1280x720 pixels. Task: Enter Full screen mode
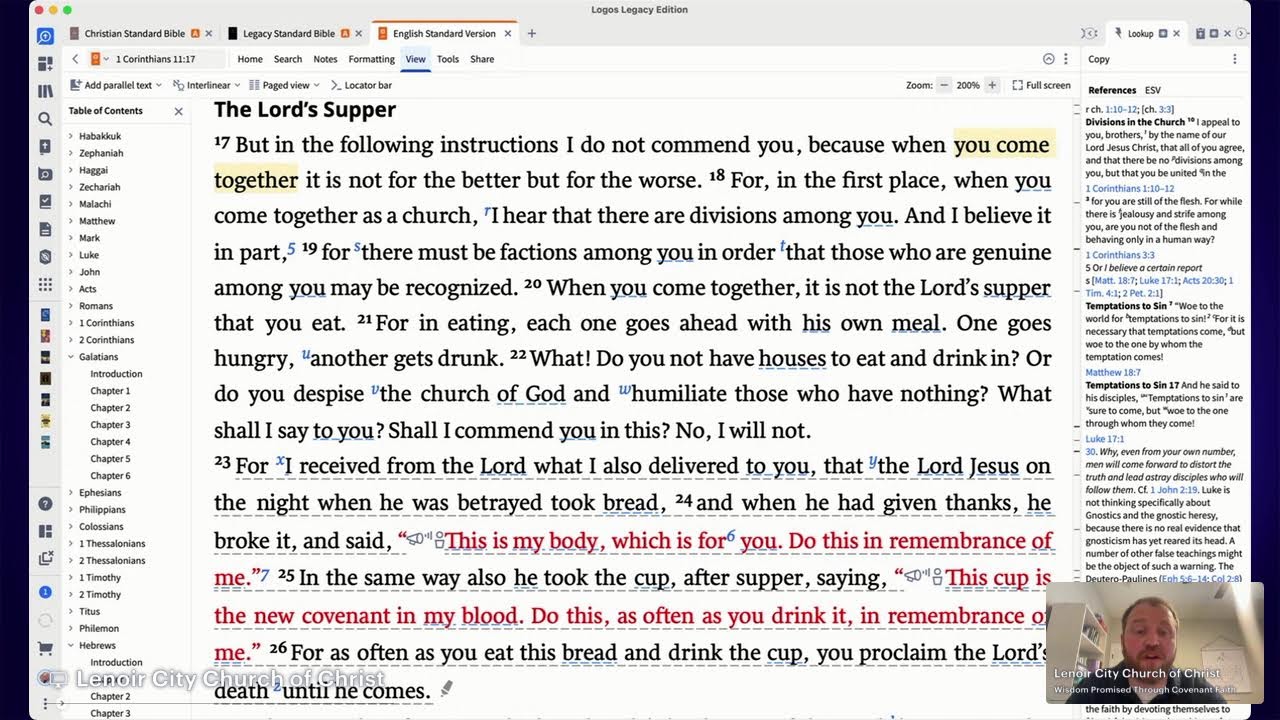[1041, 86]
